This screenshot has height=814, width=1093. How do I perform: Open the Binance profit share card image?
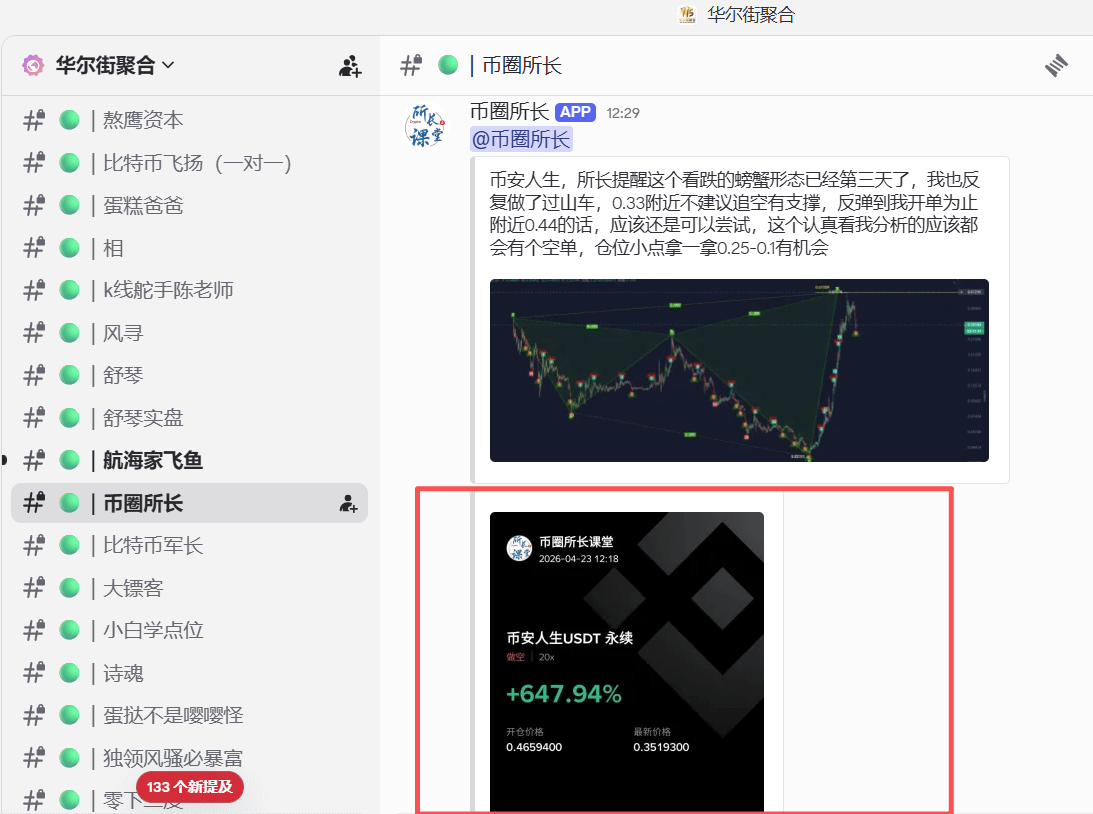tap(627, 662)
